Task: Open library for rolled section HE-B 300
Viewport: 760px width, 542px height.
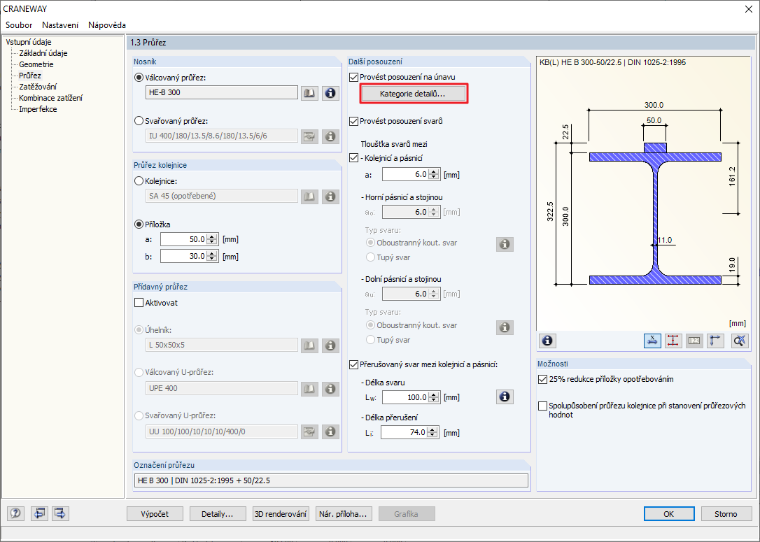Action: (x=310, y=93)
